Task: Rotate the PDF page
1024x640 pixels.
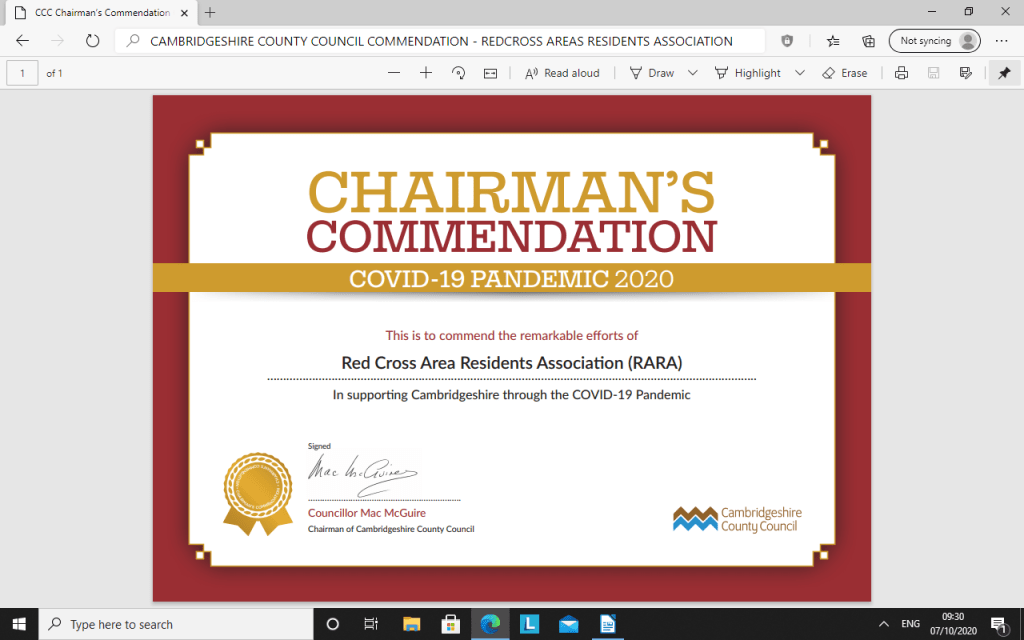Action: (x=459, y=73)
